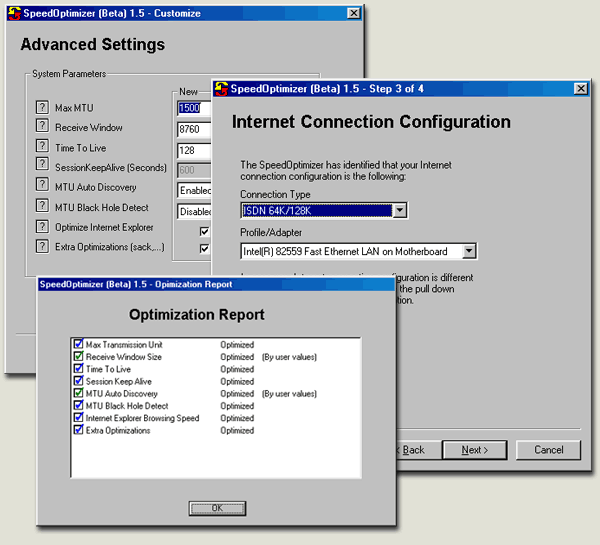Click SpeedOptimizer logo in Step 3 title bar
The width and height of the screenshot is (600, 545).
point(221,89)
